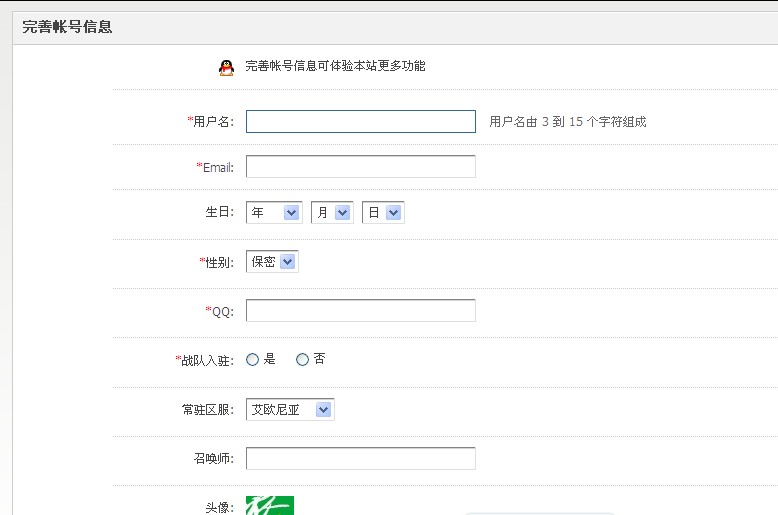The width and height of the screenshot is (778, 515).
Task: Click the 完善帐号信息 header title
Action: click(67, 27)
